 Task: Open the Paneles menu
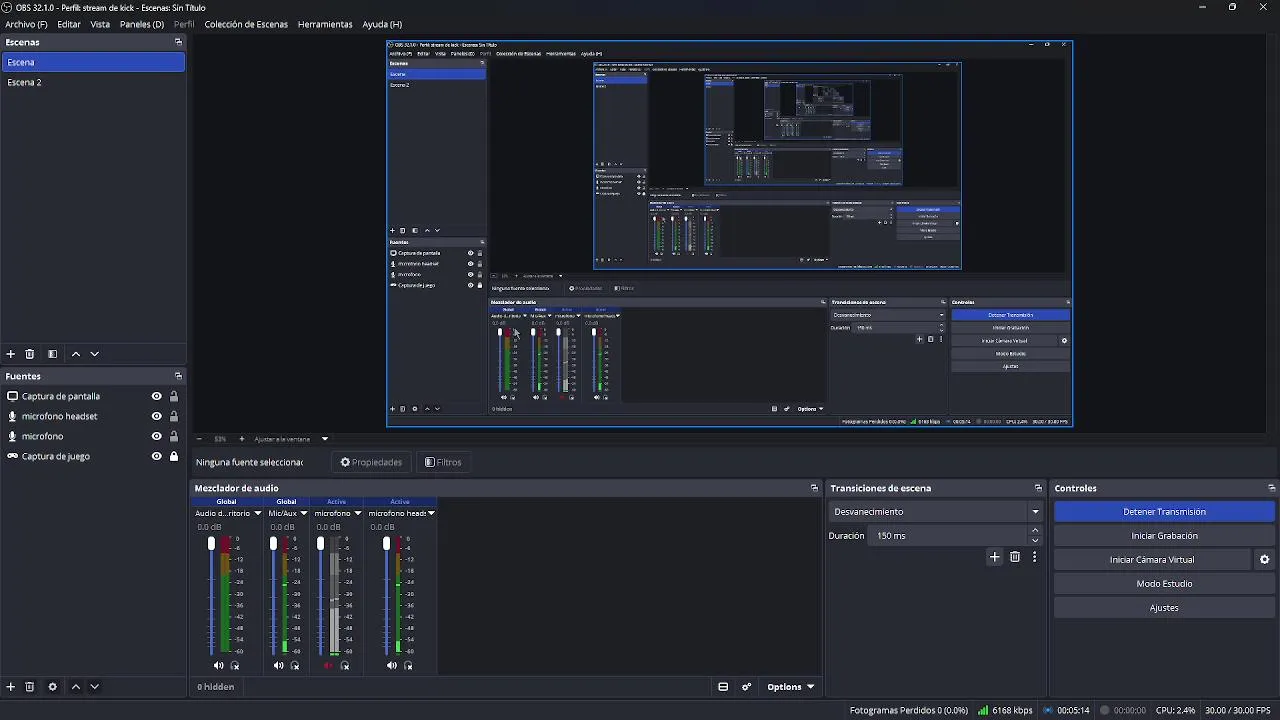click(x=142, y=24)
